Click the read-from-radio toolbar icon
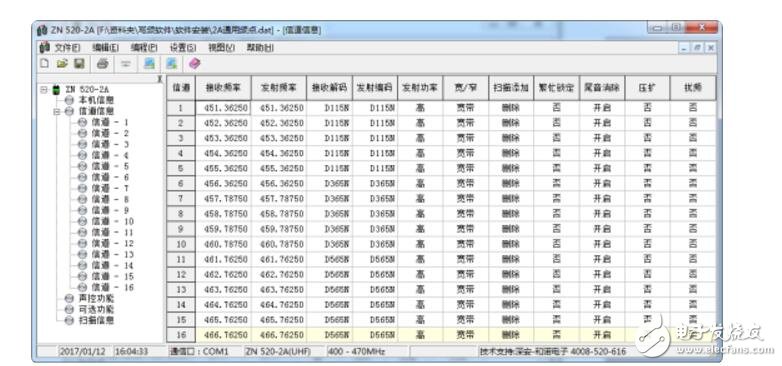Viewport: 782px width, 366px height. 149,64
